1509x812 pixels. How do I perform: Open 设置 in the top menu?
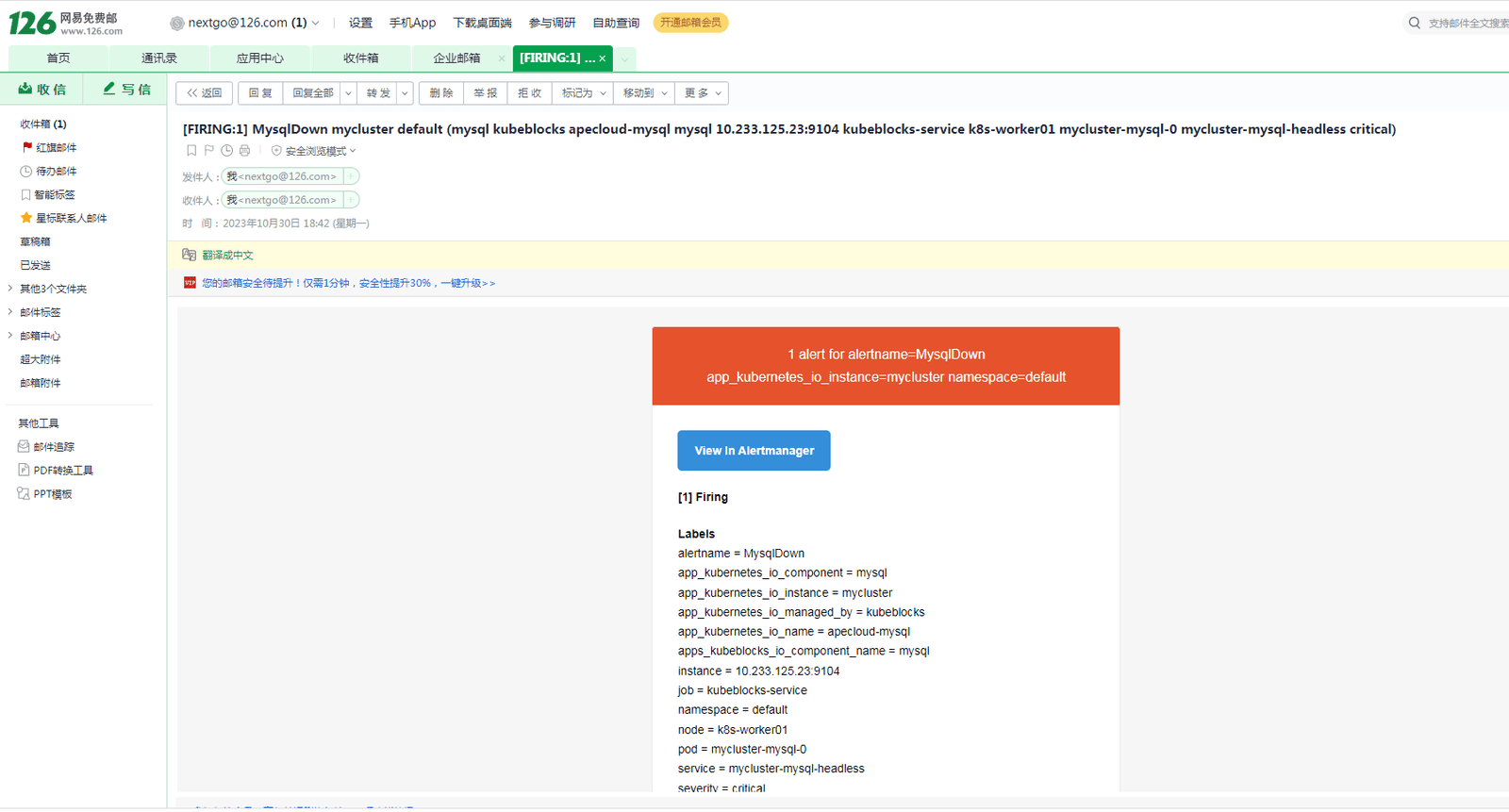pyautogui.click(x=360, y=23)
